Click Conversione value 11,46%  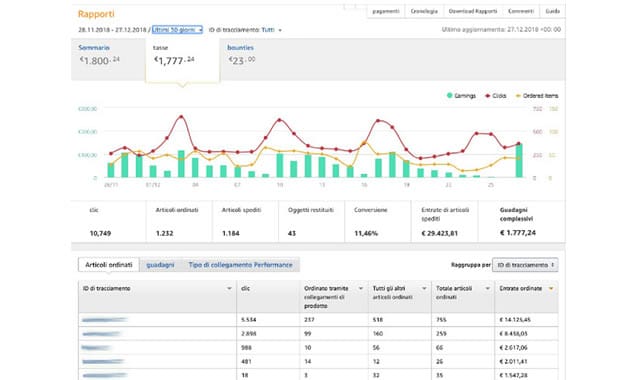pos(366,233)
